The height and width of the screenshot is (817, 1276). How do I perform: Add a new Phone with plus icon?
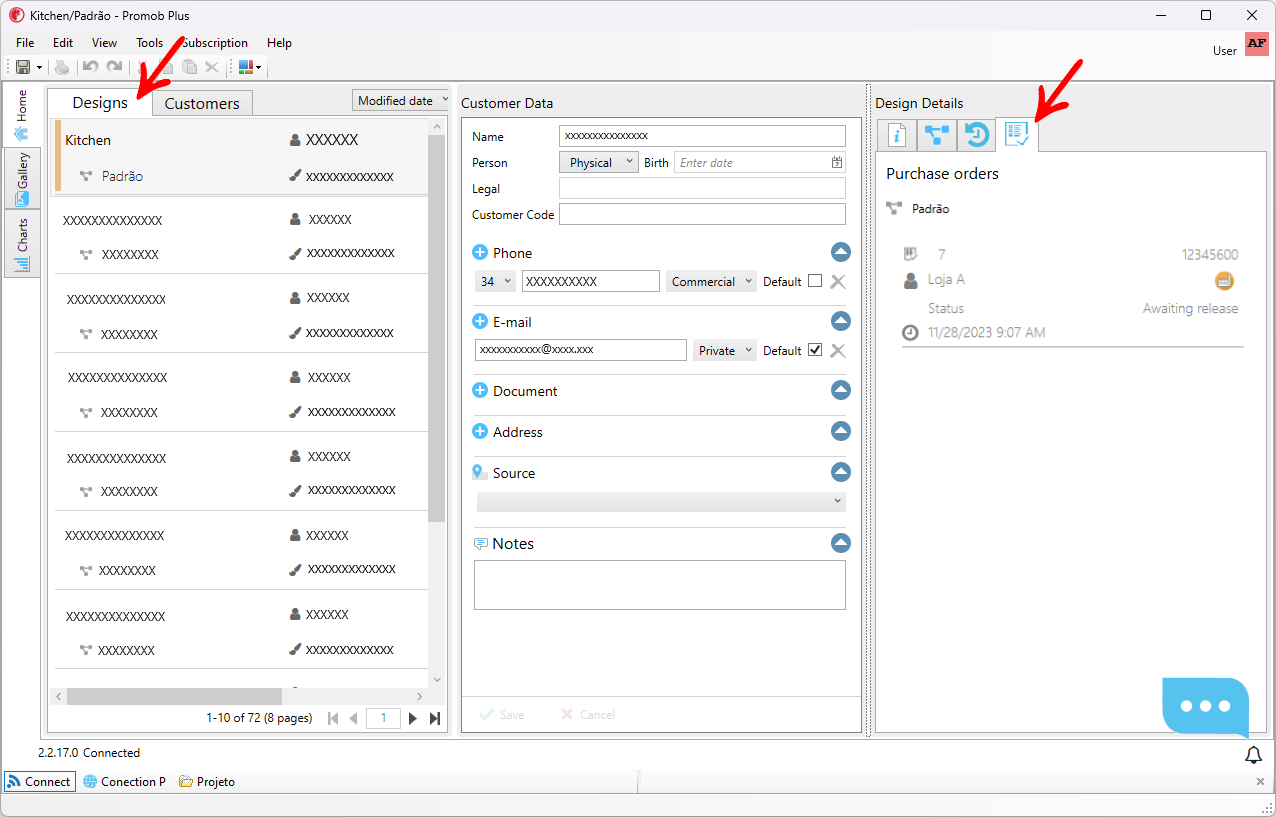coord(480,253)
